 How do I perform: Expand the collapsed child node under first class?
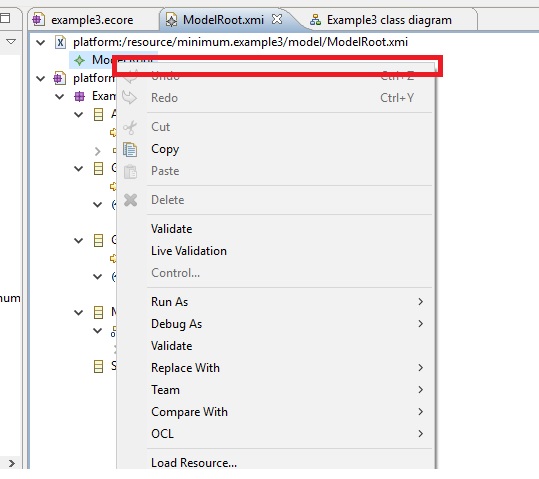coord(98,151)
